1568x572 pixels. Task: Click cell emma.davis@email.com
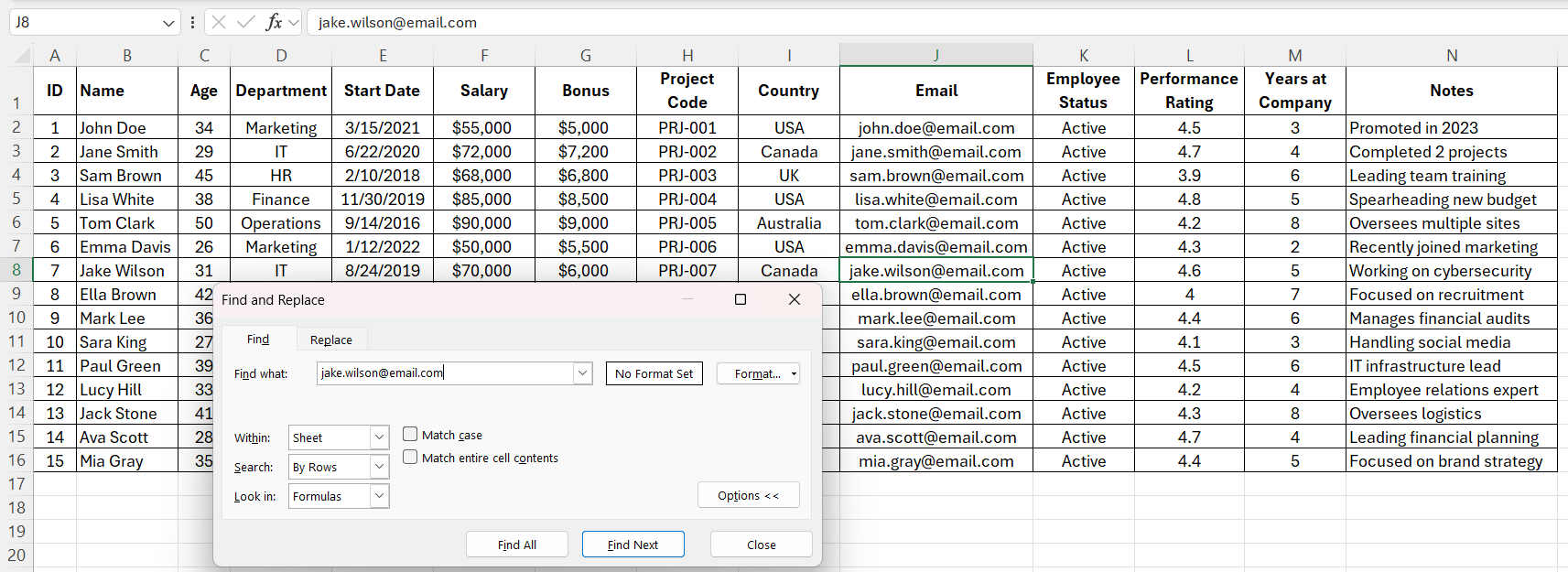(936, 247)
